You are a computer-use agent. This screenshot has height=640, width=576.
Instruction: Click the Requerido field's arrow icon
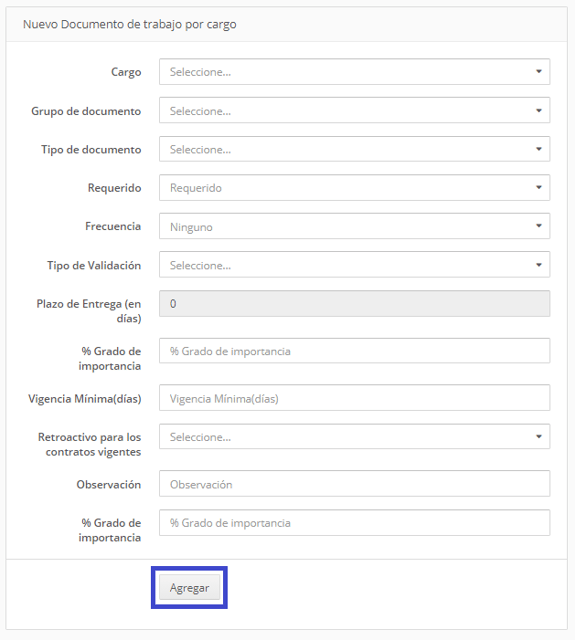(539, 187)
